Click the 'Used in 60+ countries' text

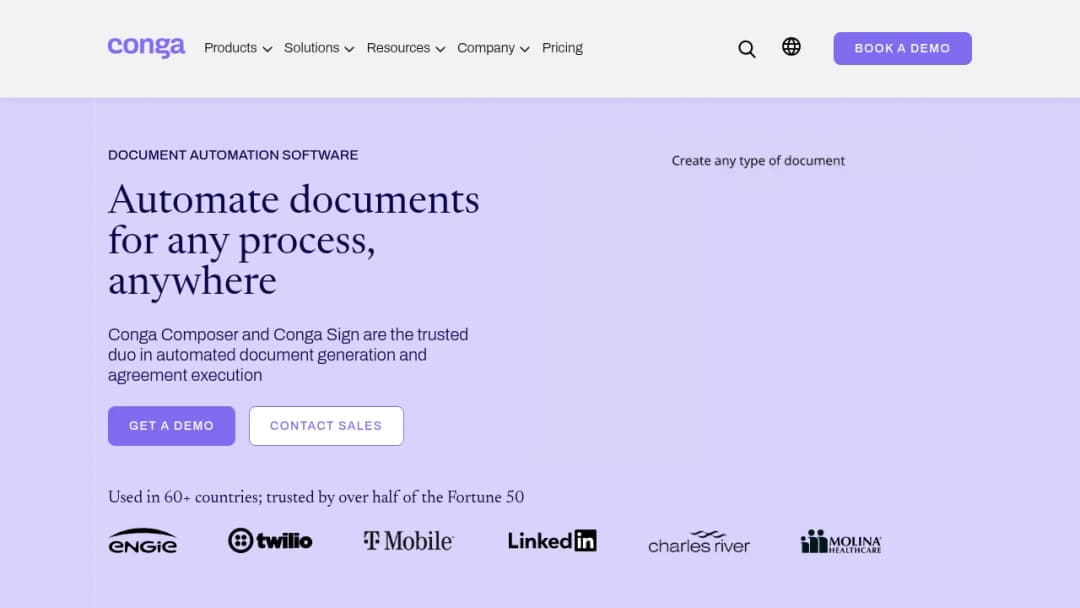(x=316, y=497)
